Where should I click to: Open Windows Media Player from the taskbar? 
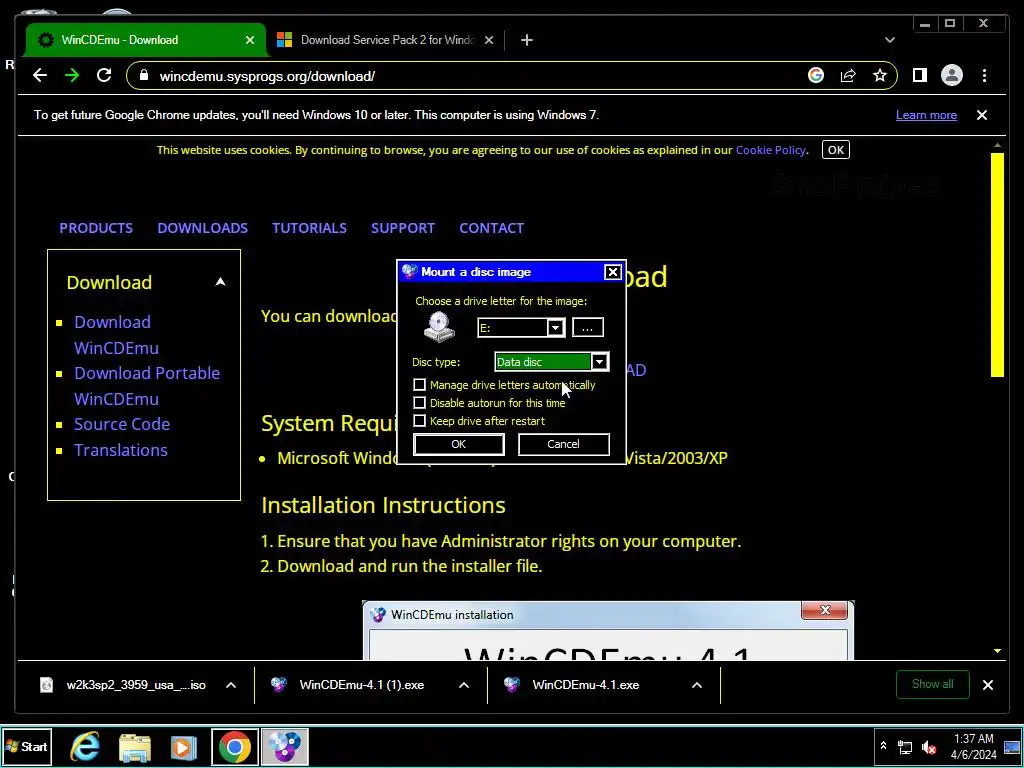point(184,746)
